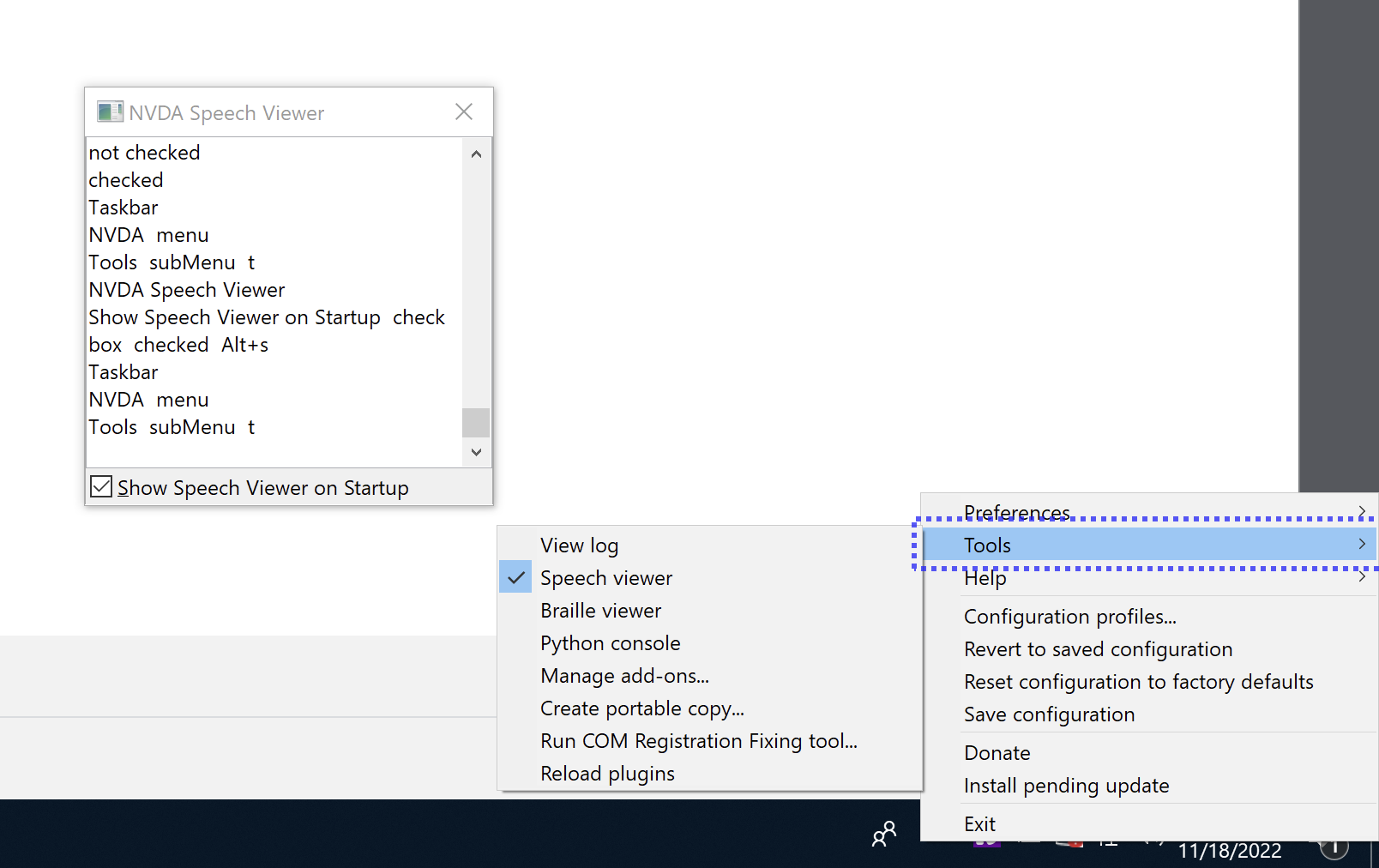Expand the Tools submenu chevron
This screenshot has height=868, width=1379.
pyautogui.click(x=1362, y=544)
